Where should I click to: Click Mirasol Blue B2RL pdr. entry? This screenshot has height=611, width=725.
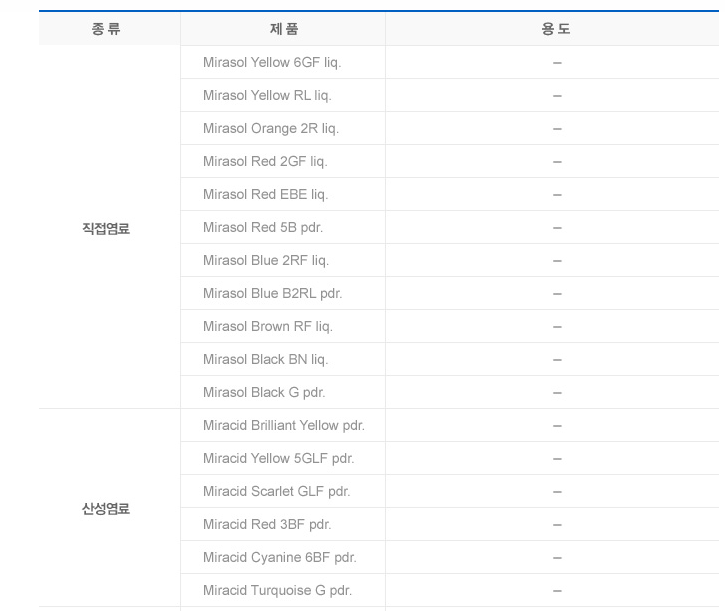(x=272, y=293)
